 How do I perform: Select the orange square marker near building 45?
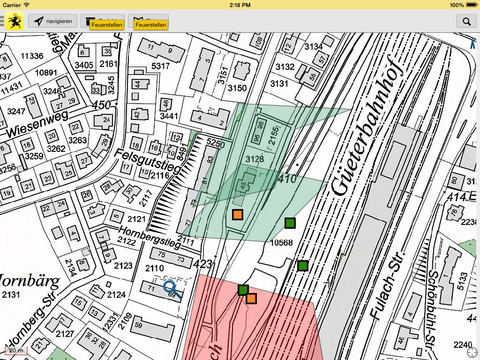238,214
